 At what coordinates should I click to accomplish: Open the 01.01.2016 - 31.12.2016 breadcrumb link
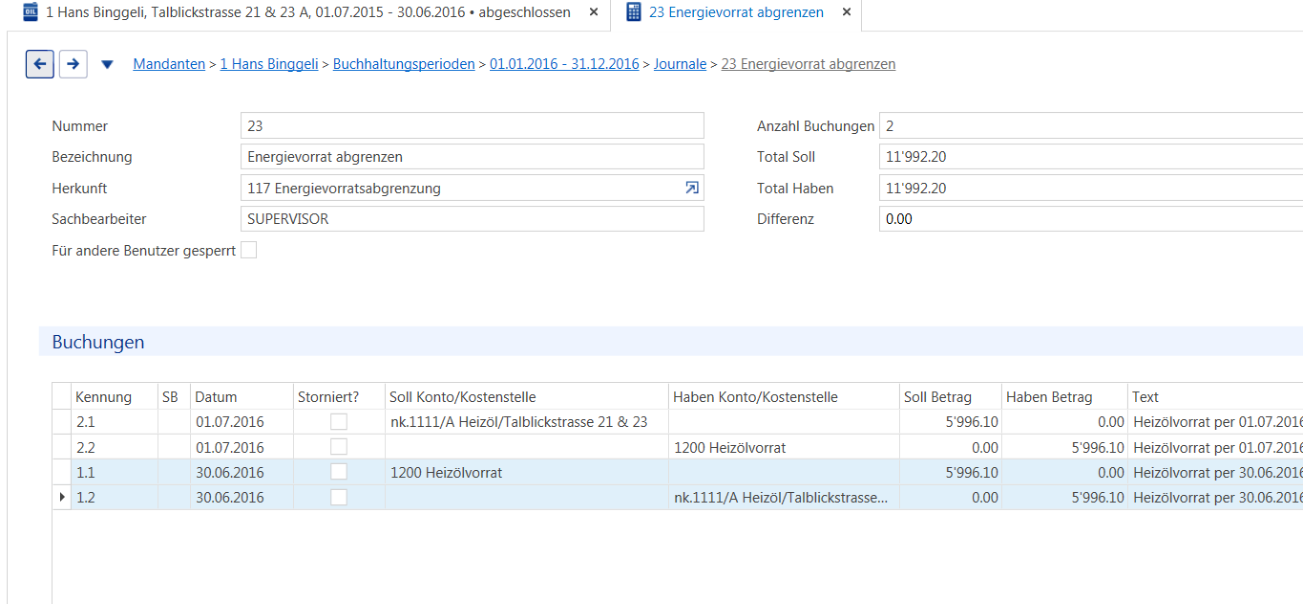[564, 64]
